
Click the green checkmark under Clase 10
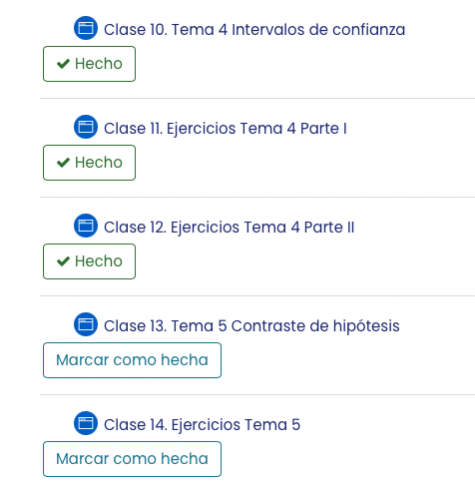(63, 63)
